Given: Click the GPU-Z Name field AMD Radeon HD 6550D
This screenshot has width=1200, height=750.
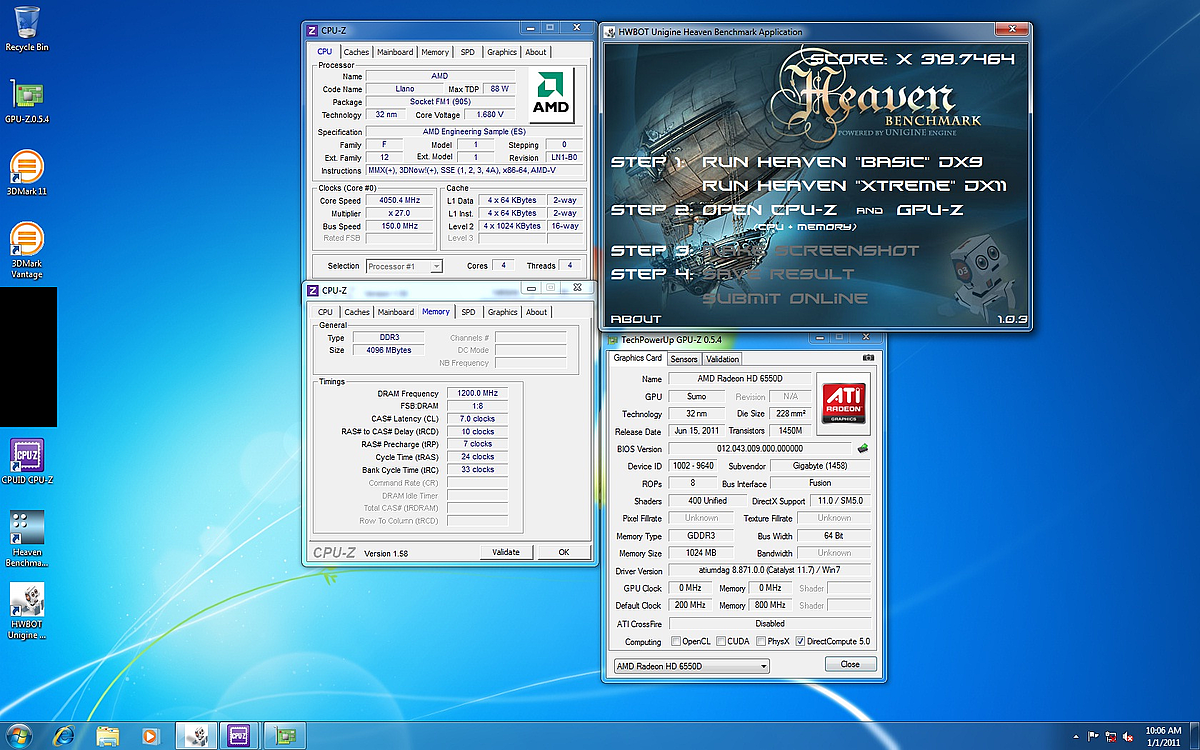Looking at the screenshot, I should (x=739, y=379).
